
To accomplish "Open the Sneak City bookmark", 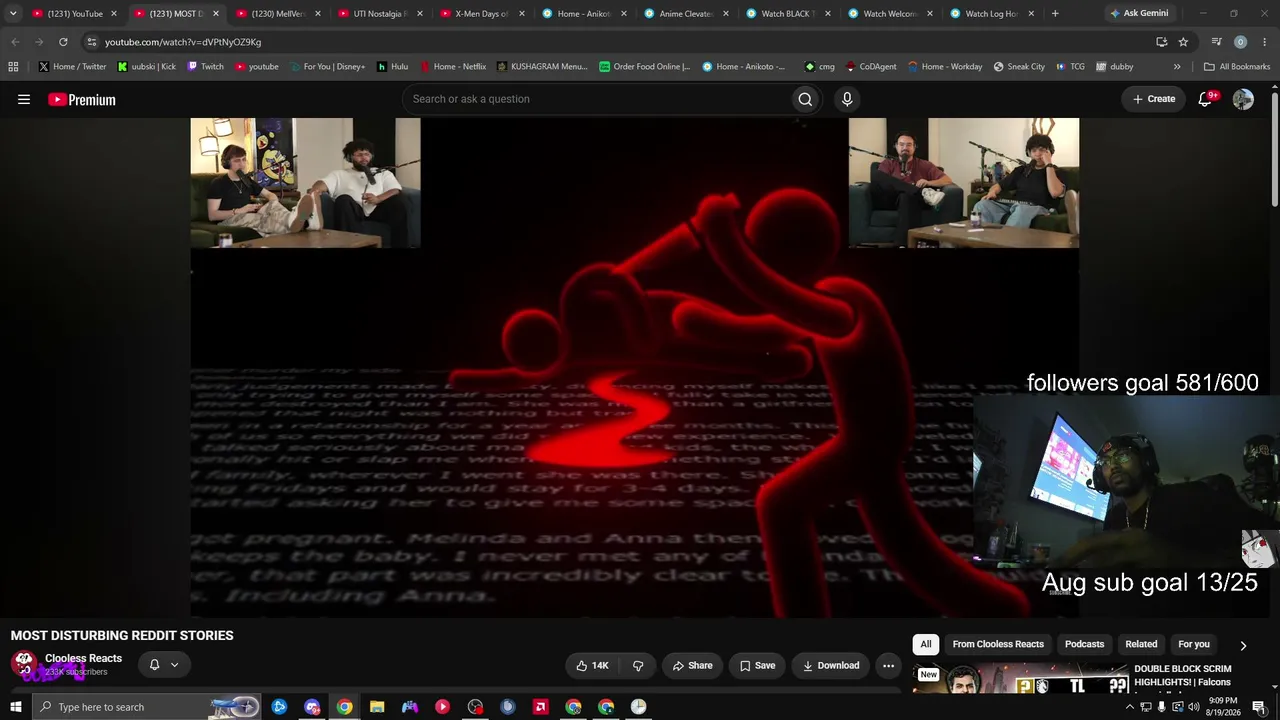I will 1019,67.
